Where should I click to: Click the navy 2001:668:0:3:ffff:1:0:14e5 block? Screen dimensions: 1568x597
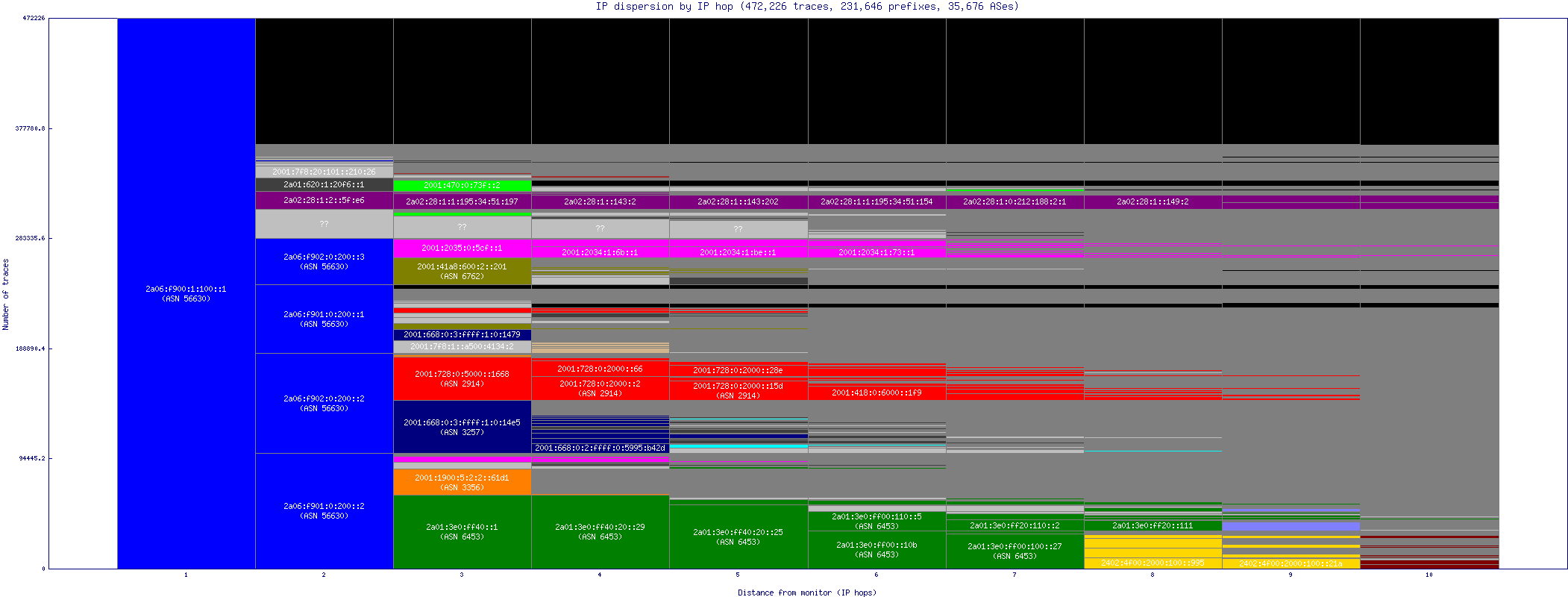462,427
